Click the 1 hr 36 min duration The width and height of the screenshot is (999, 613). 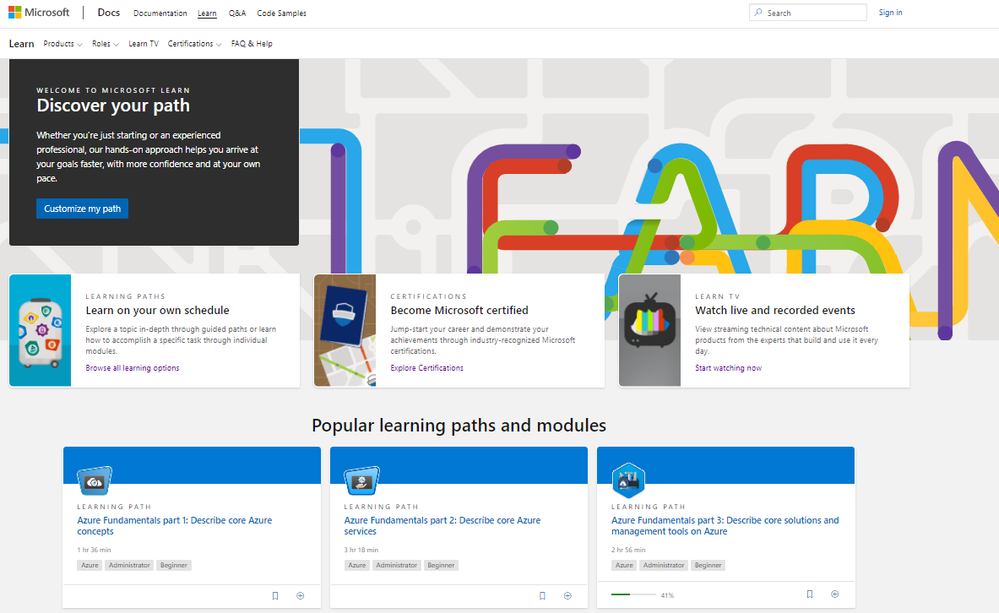94,550
